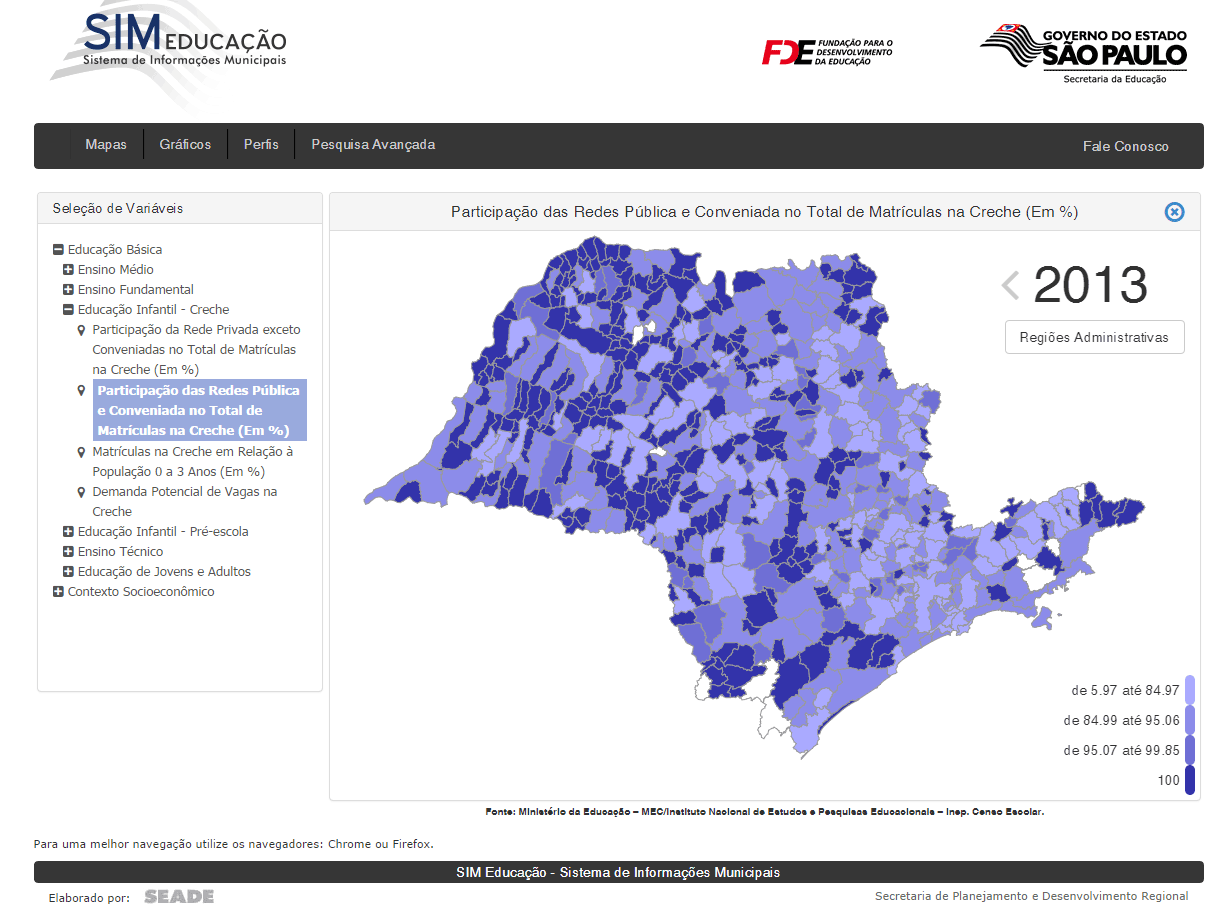
Task: Click the Regiões Administrativas button
Action: [1094, 338]
